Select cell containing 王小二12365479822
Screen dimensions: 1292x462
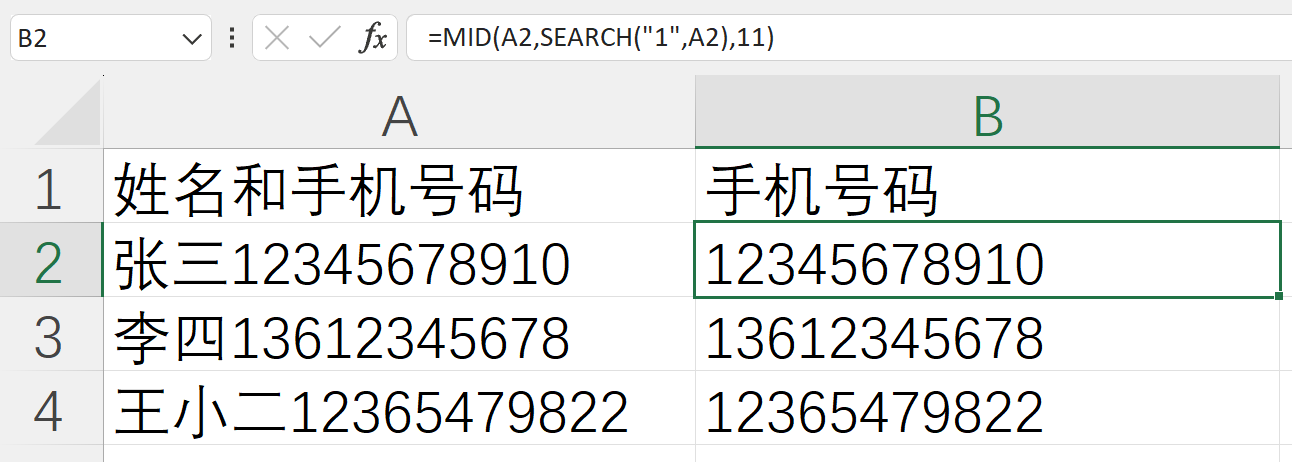pyautogui.click(x=399, y=409)
